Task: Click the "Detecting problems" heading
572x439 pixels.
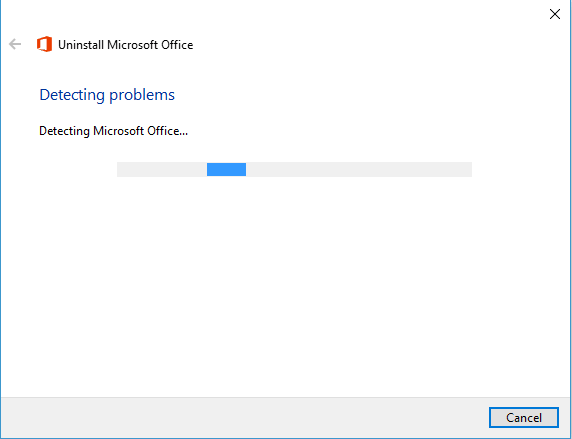Action: pos(107,95)
